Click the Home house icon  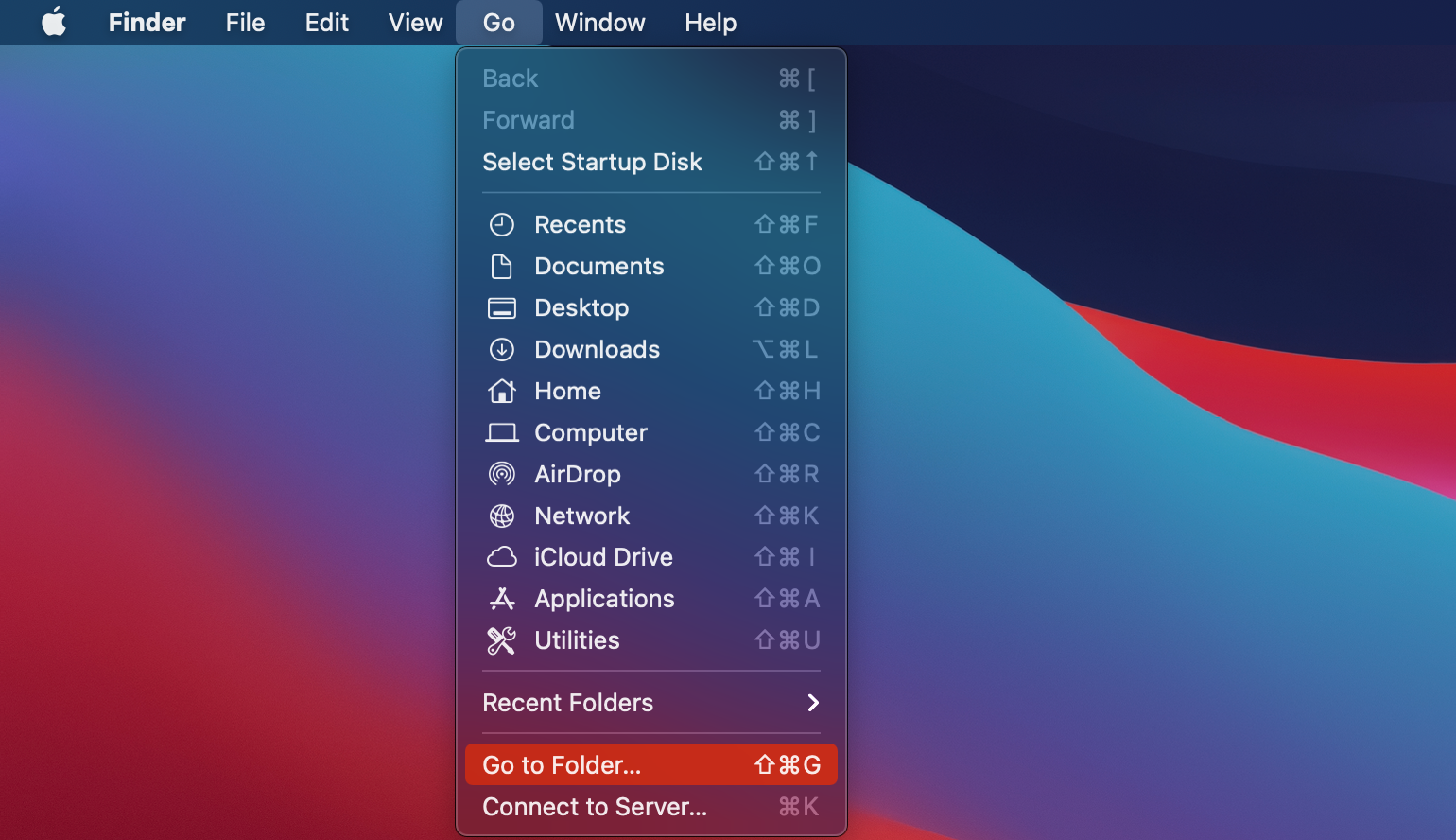501,391
